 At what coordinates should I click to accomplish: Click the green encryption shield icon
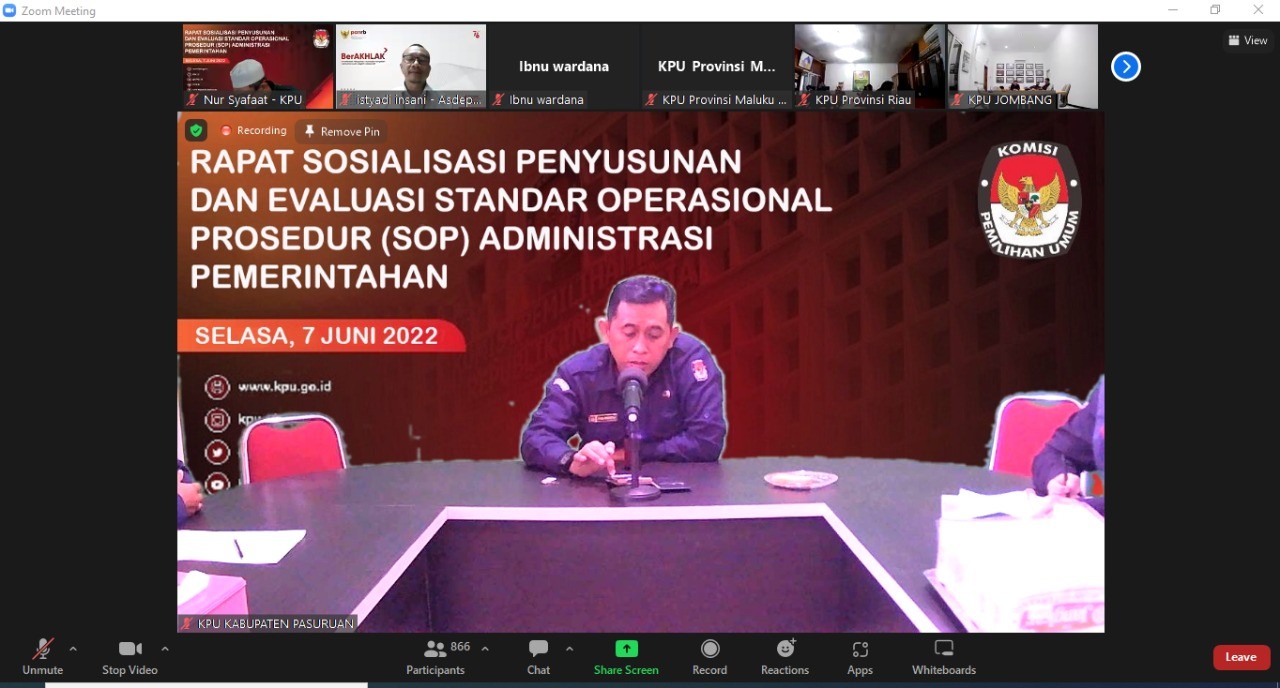point(196,131)
